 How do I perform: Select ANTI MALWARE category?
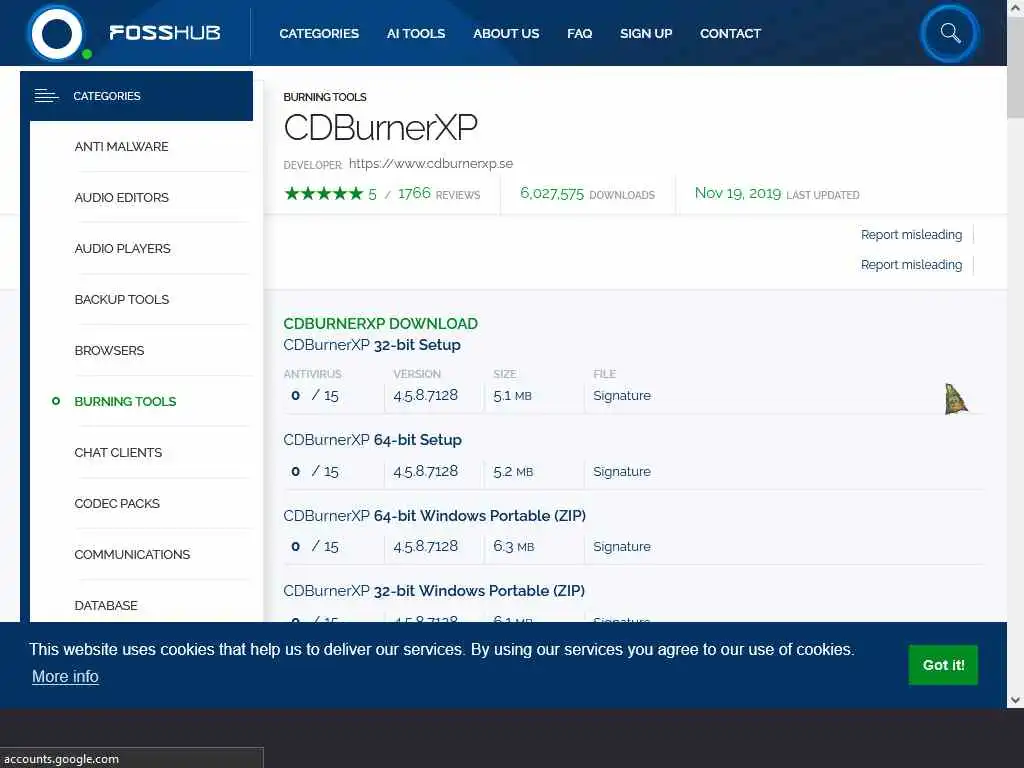(x=121, y=146)
